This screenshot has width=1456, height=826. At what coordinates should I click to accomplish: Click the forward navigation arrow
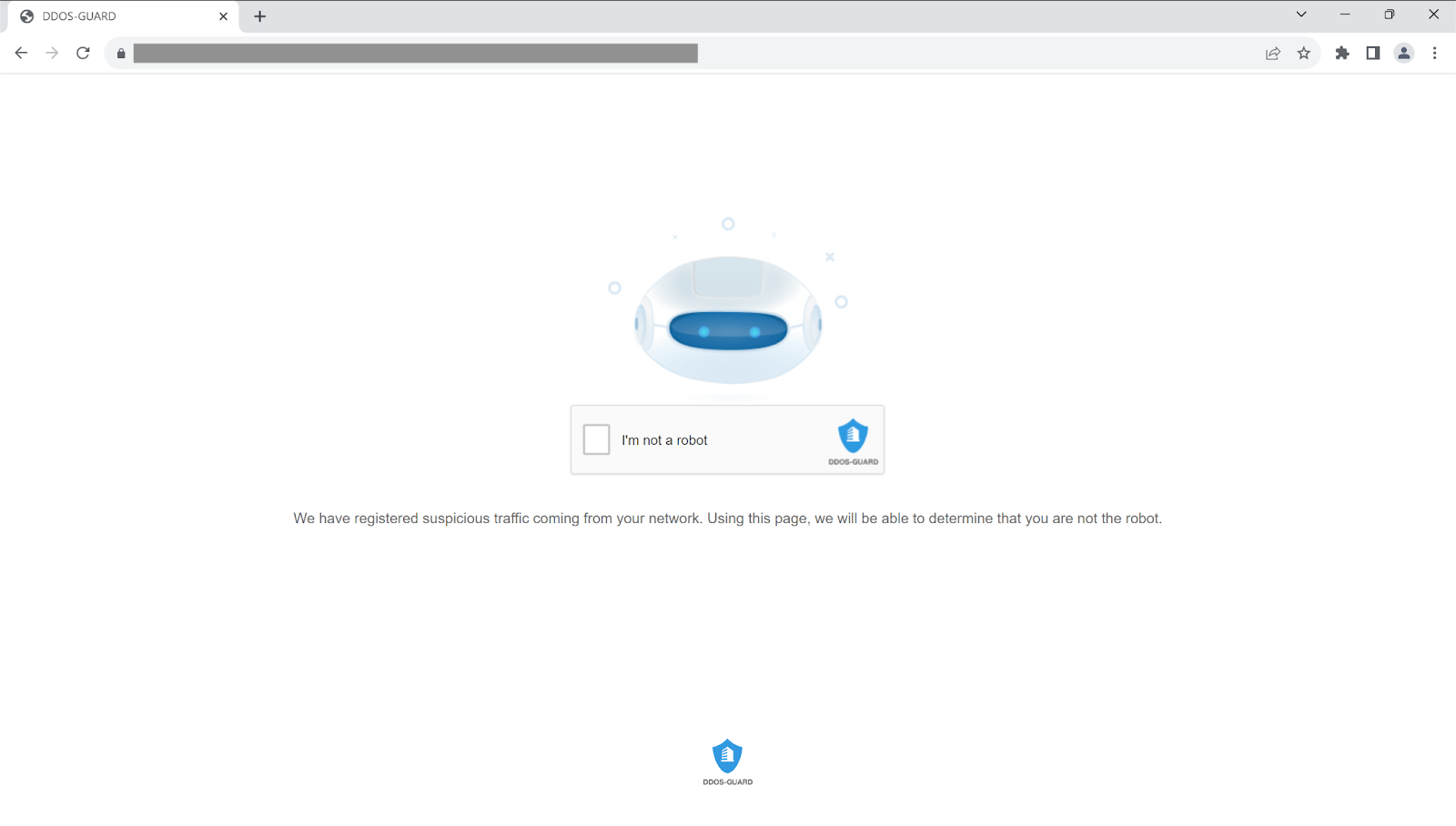tap(52, 53)
